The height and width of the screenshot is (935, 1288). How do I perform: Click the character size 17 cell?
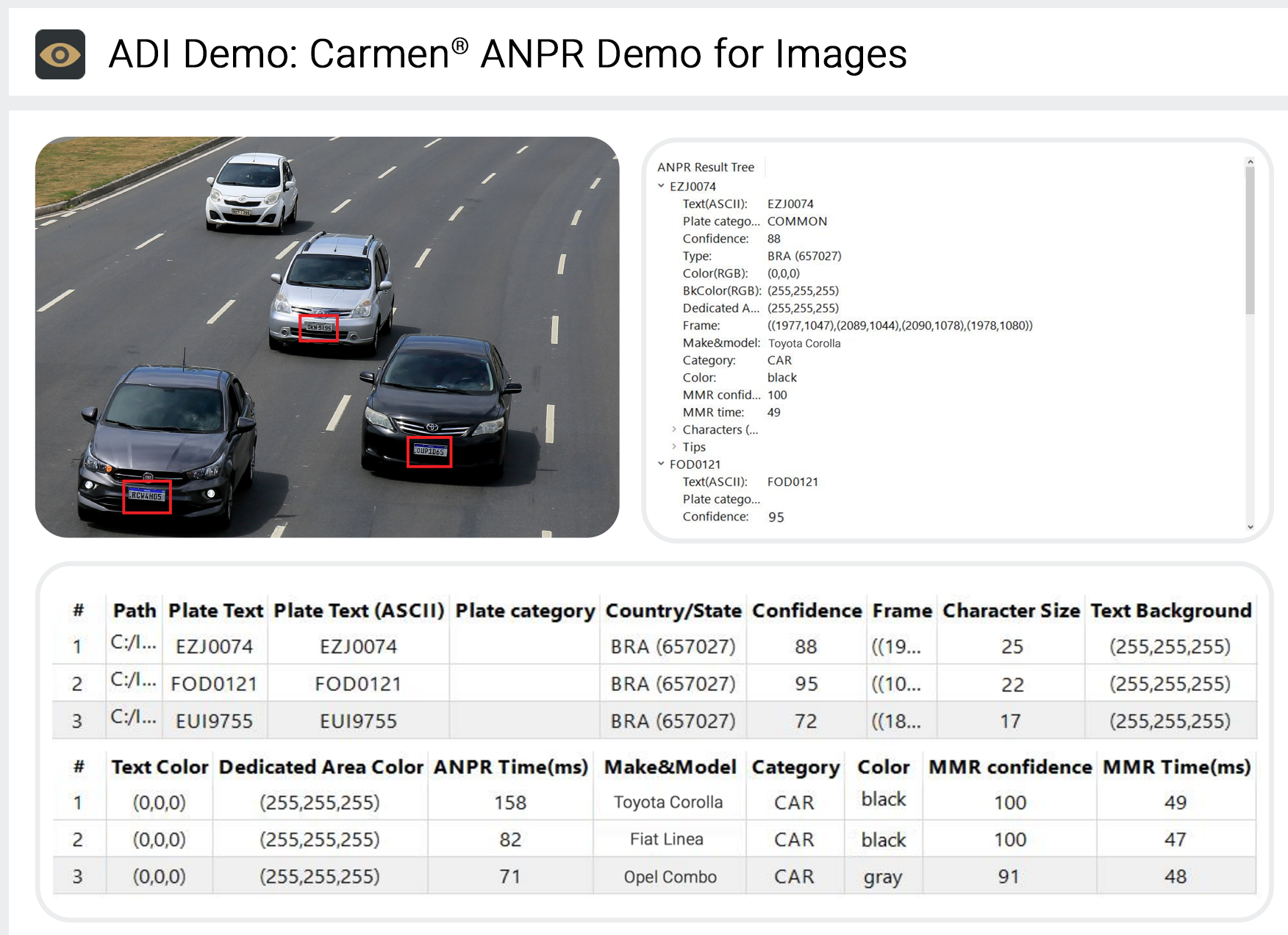coord(1010,721)
